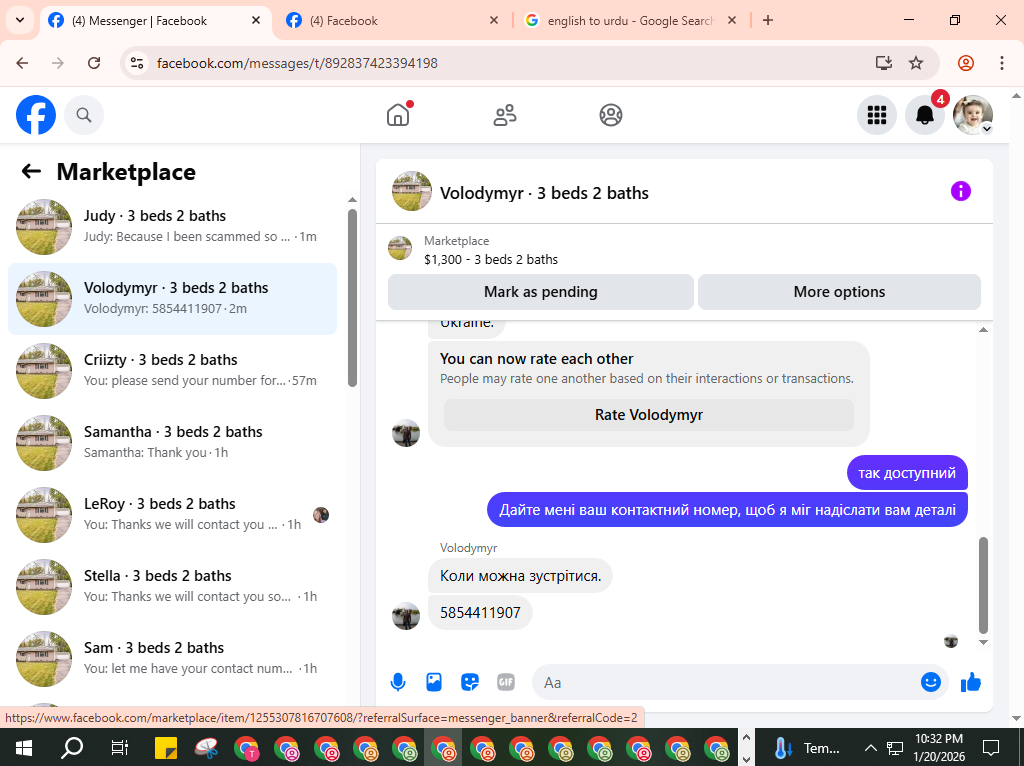
Task: Click the 'так доступний' sent message
Action: click(907, 473)
